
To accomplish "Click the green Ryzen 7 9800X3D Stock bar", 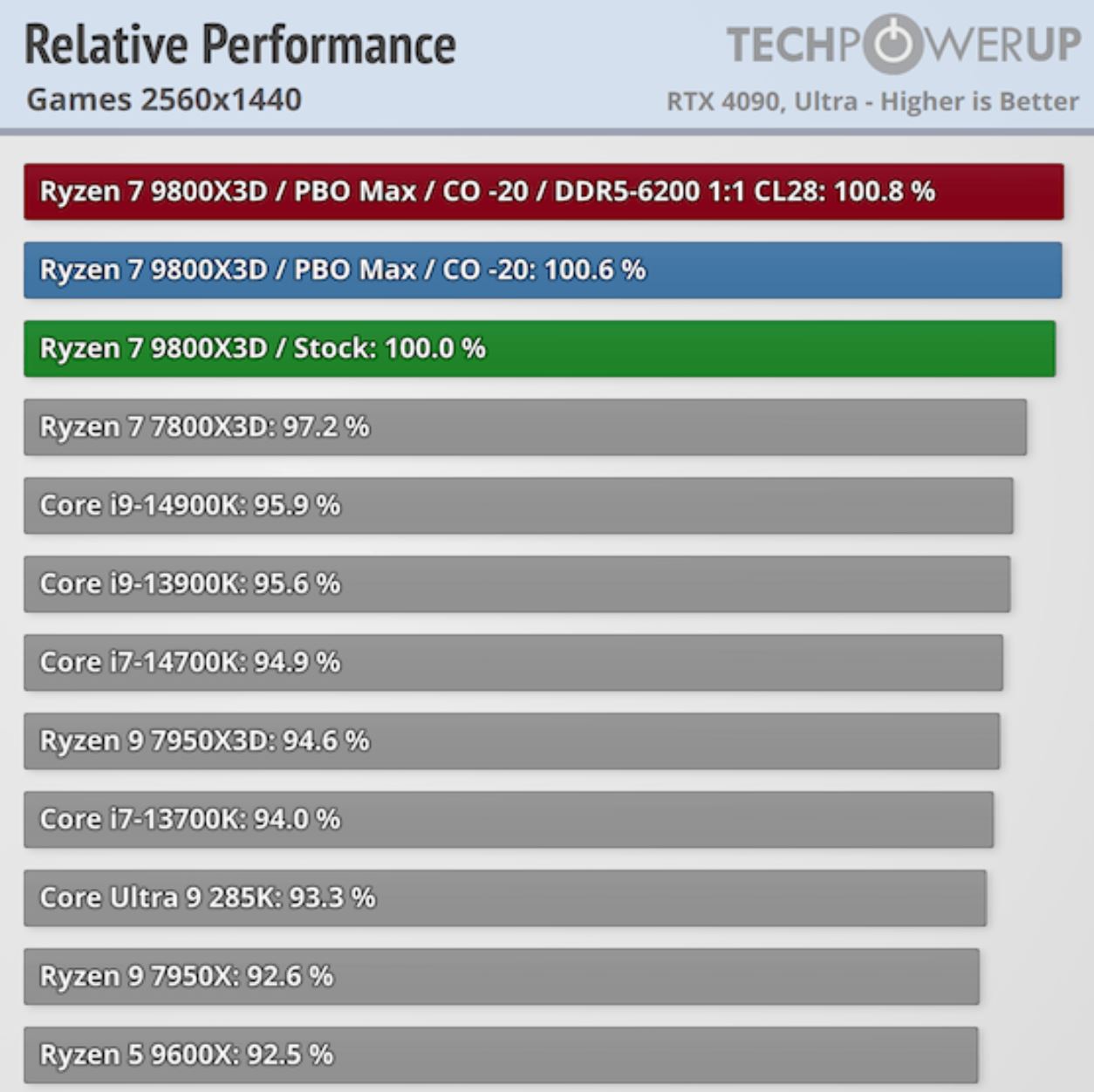I will click(x=538, y=348).
